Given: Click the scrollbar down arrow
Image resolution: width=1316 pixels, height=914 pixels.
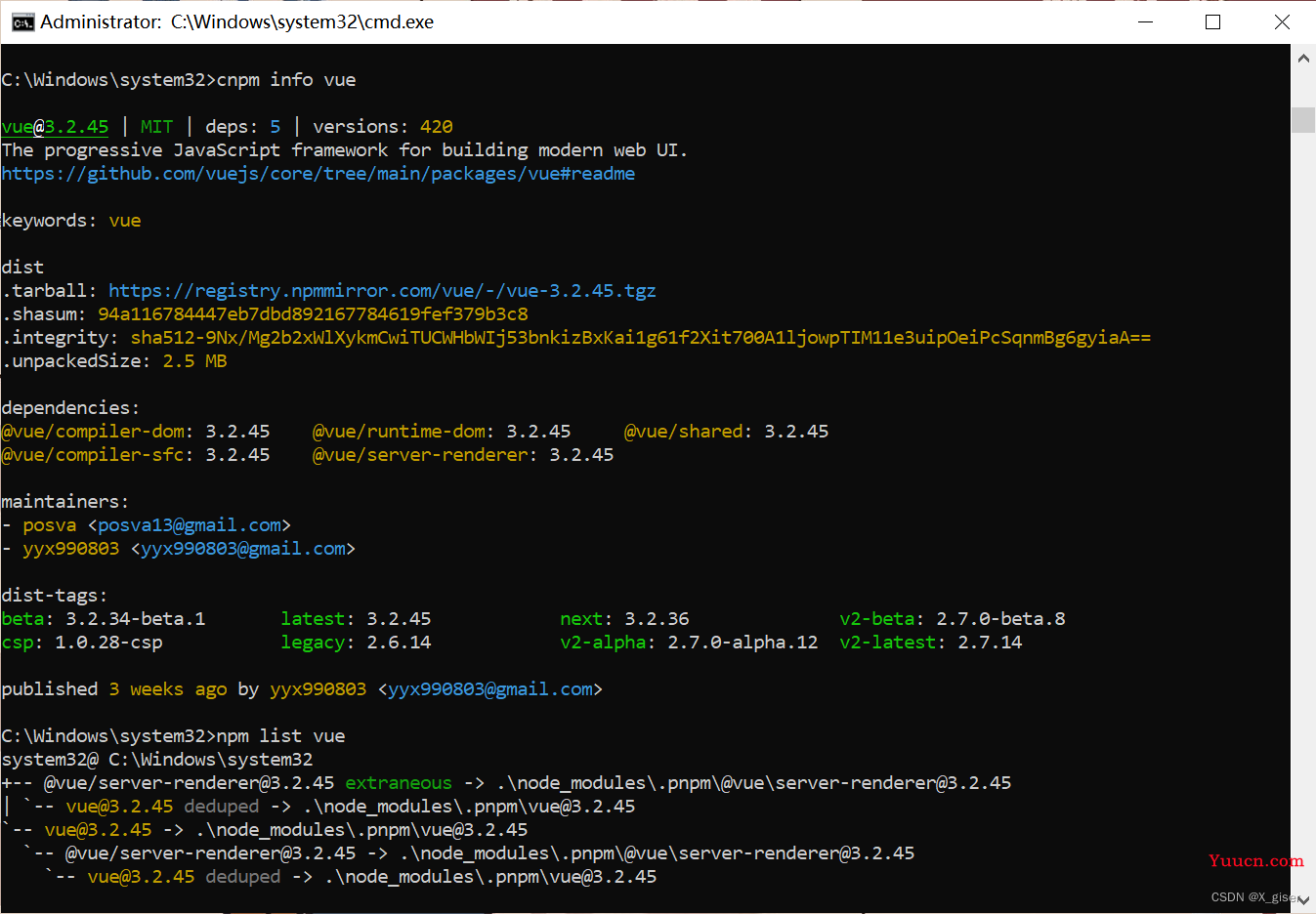Looking at the screenshot, I should click(x=1303, y=899).
